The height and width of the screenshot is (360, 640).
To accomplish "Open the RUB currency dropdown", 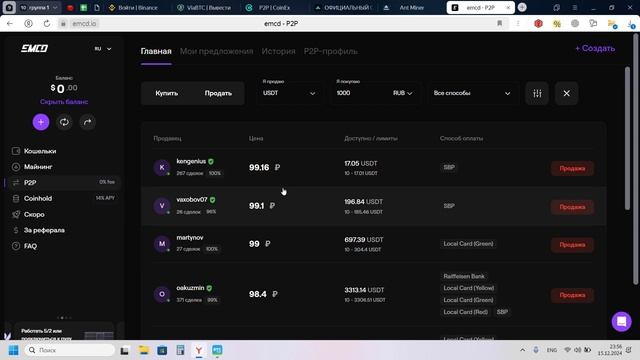I will pyautogui.click(x=402, y=93).
